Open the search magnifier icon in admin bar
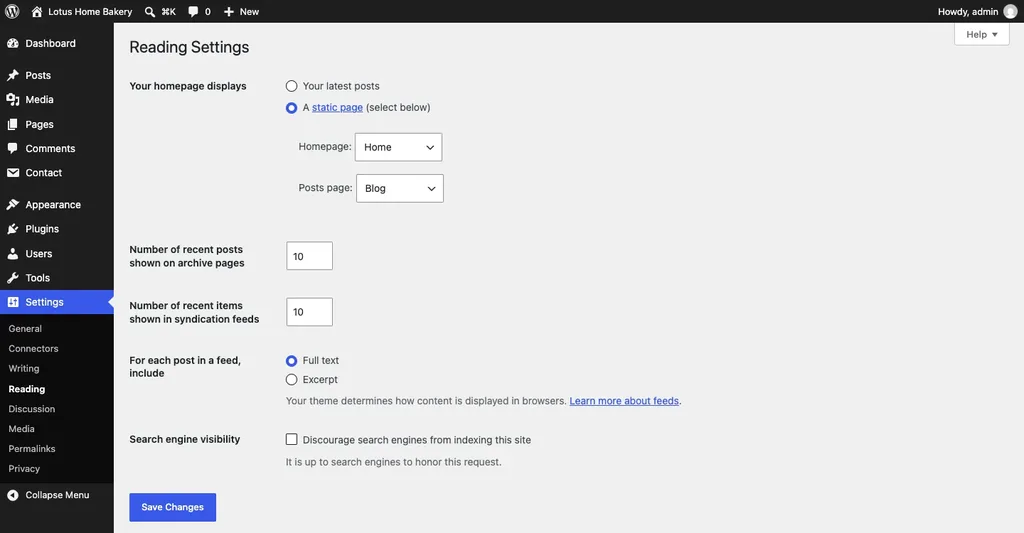This screenshot has width=1024, height=533. click(150, 12)
